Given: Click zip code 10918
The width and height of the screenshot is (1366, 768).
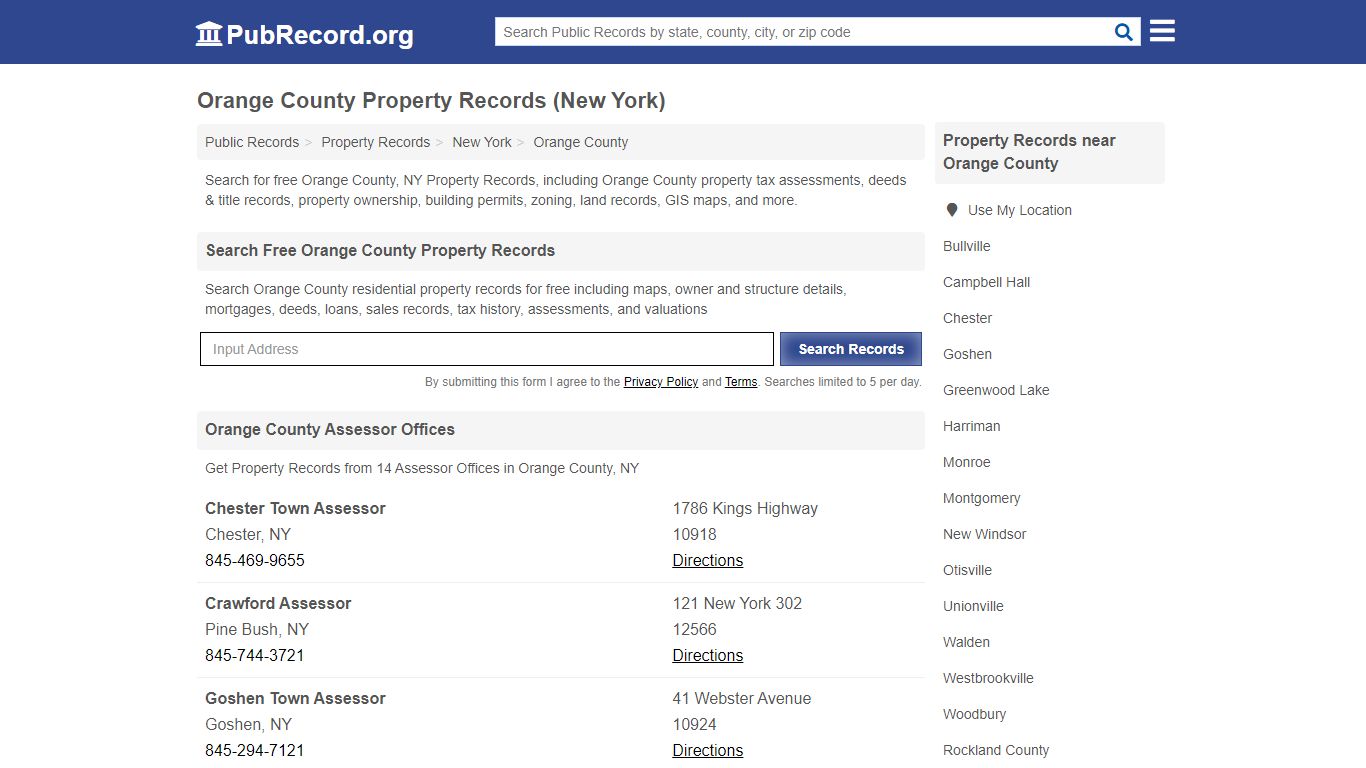Looking at the screenshot, I should coord(695,534).
